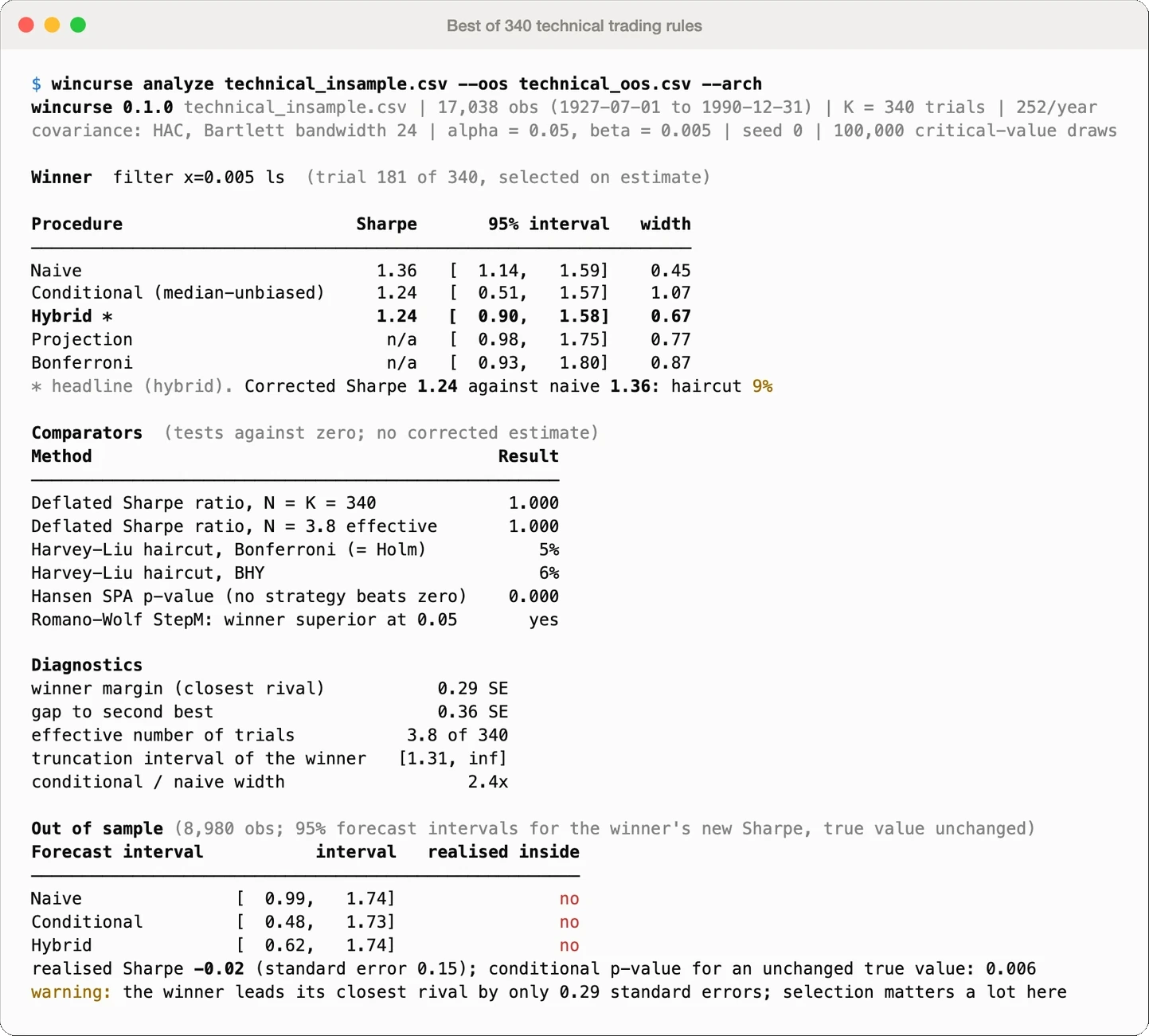Viewport: 1149px width, 1036px height.
Task: Select the 'technical_oos.csv' argument in the command
Action: 605,84
